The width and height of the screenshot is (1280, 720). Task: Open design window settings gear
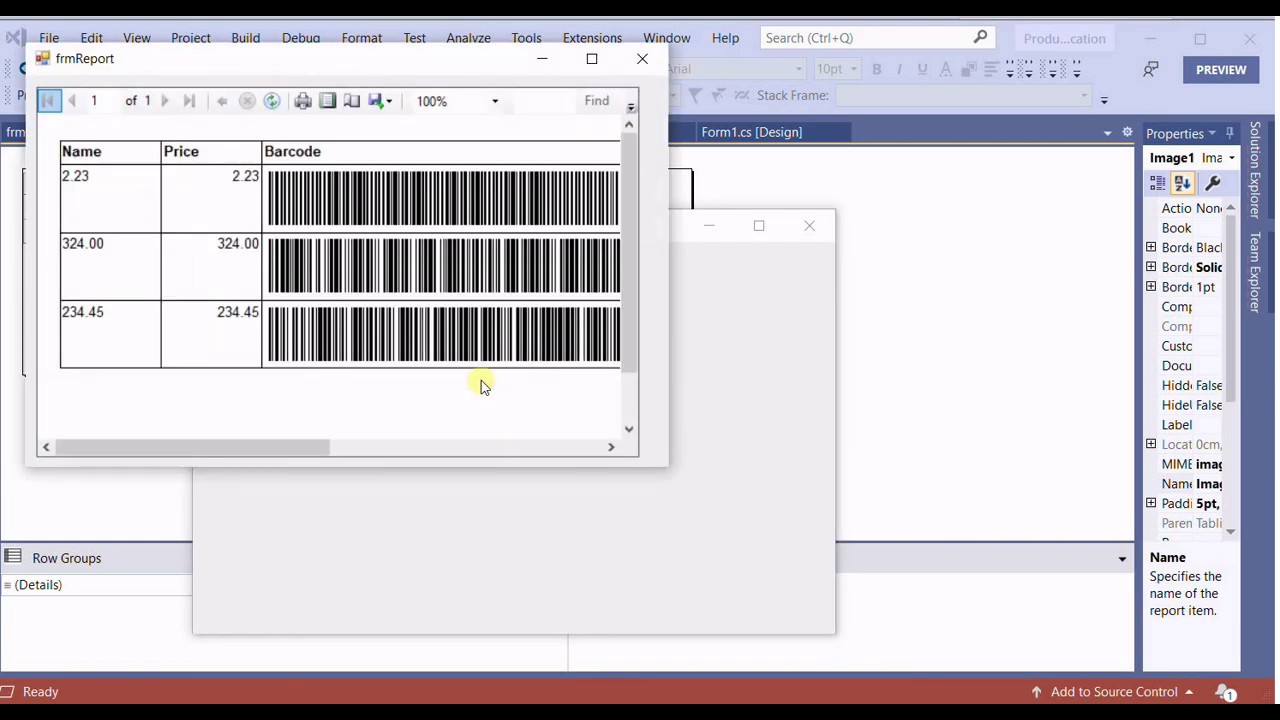tap(1127, 132)
